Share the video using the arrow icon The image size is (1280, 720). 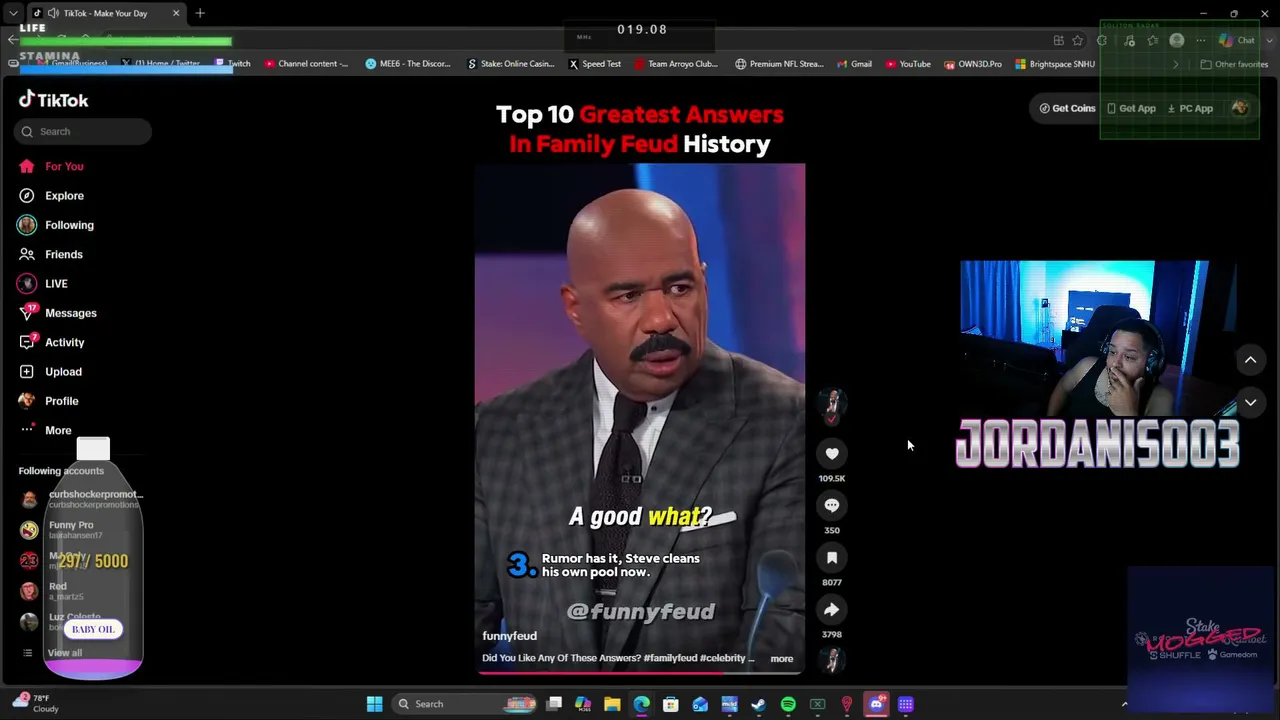pyautogui.click(x=832, y=610)
